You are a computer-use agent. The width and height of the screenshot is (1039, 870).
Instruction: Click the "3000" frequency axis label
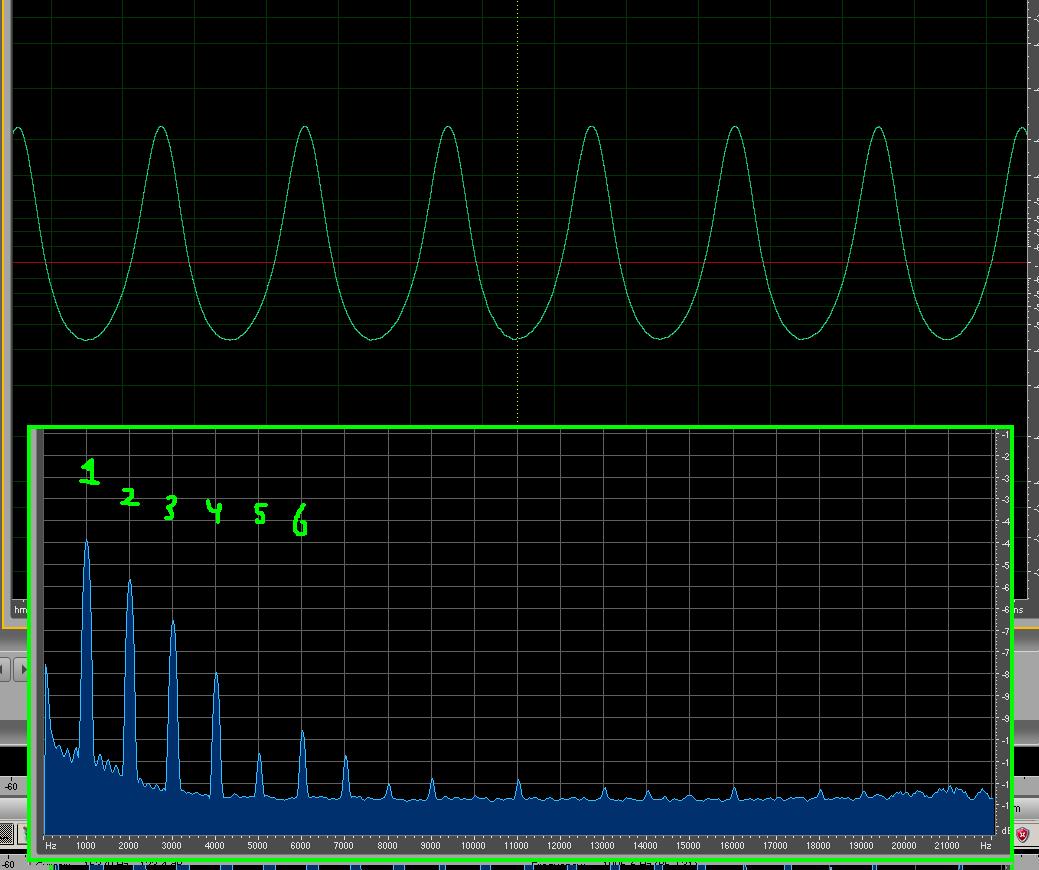point(172,845)
